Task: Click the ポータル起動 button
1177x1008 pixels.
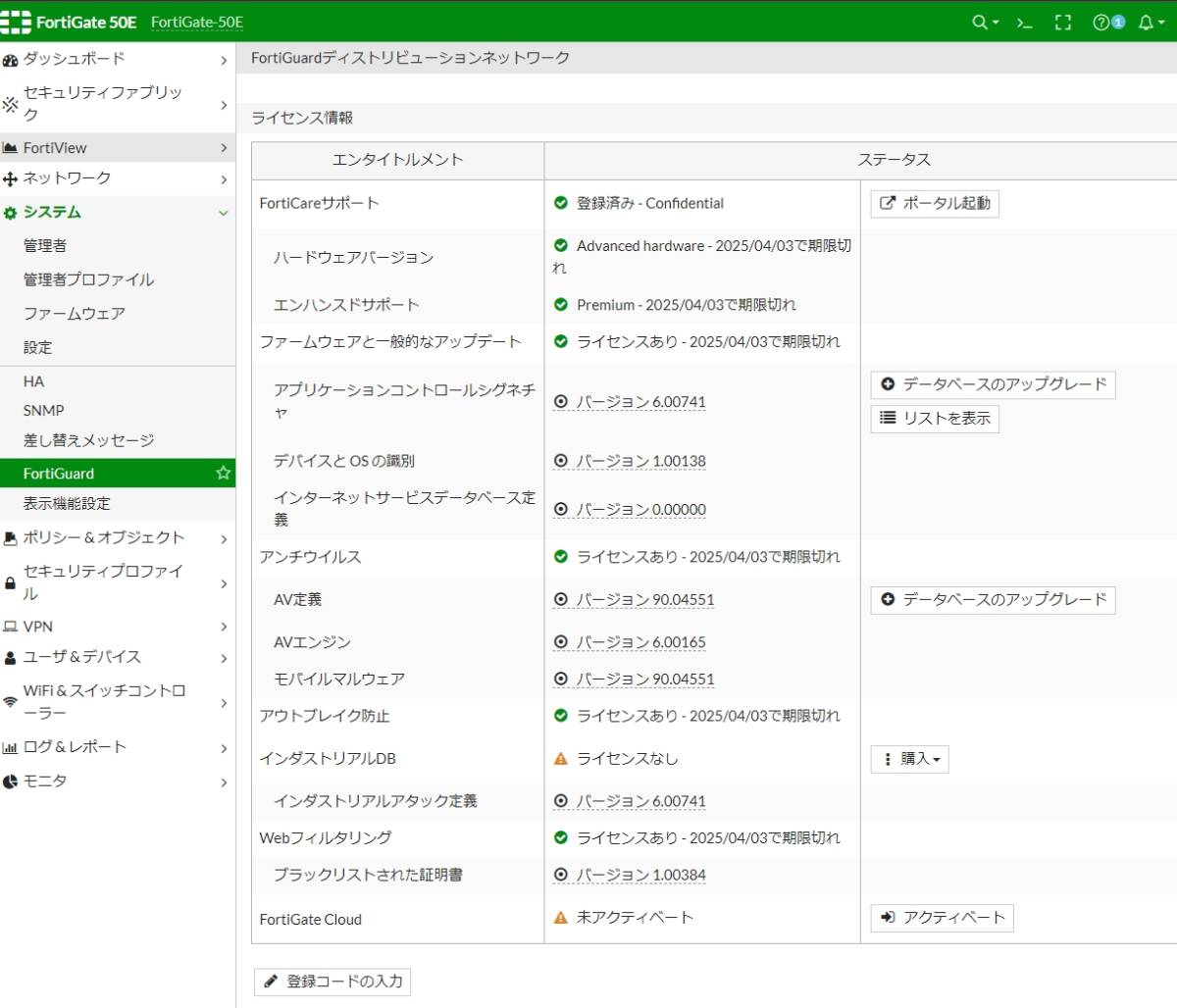Action: pyautogui.click(x=935, y=204)
